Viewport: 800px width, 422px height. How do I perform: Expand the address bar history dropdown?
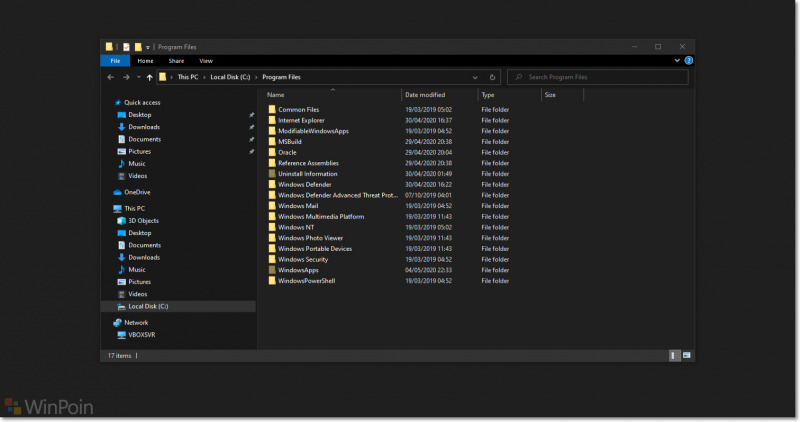pos(475,77)
